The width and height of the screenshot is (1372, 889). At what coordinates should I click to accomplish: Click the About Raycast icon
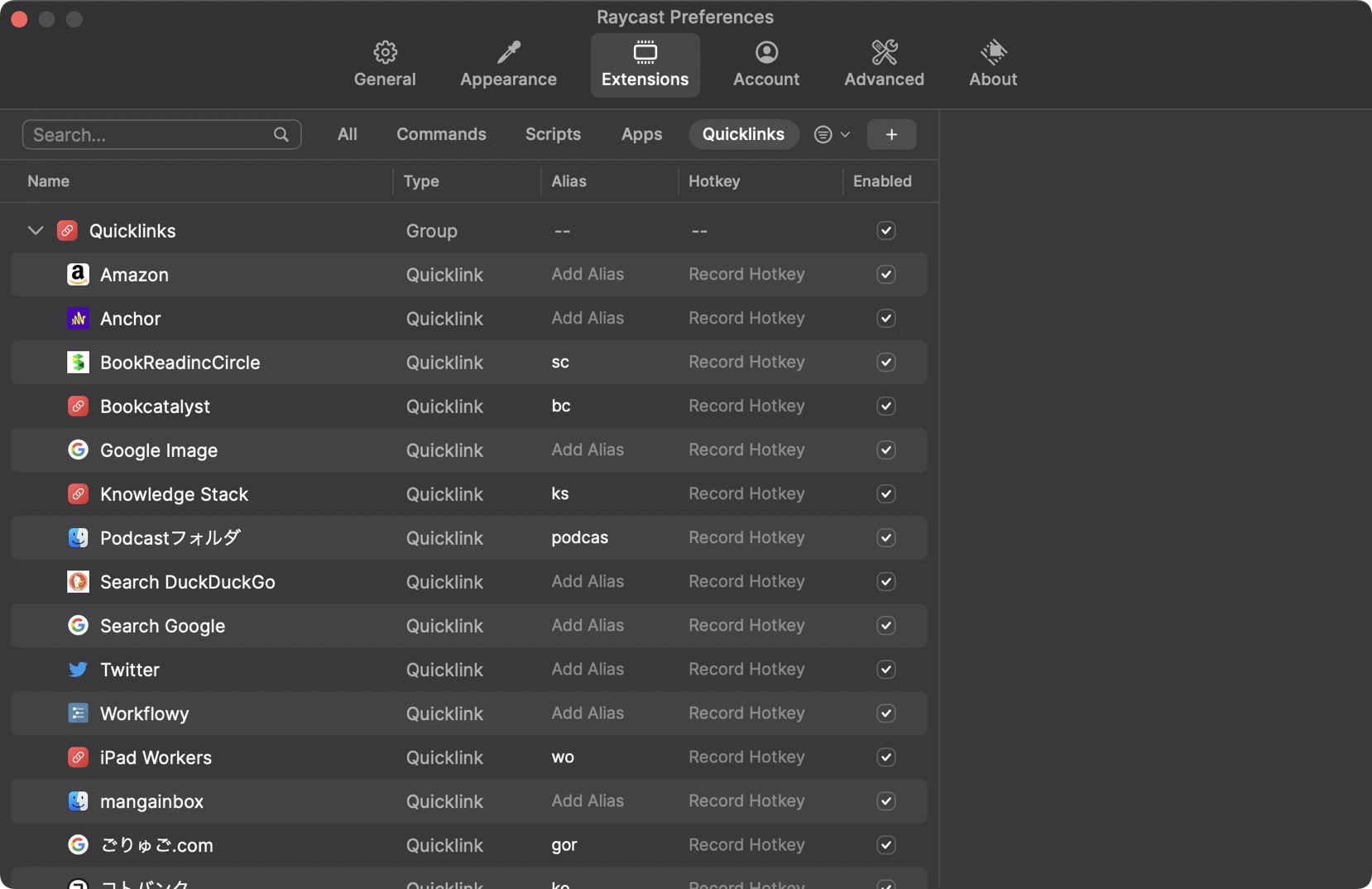point(993,53)
